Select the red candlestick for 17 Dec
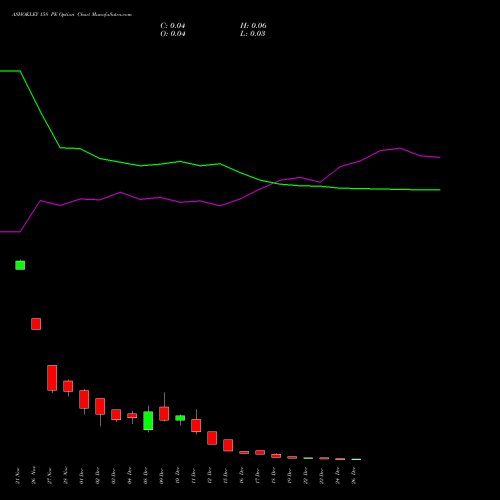Screen dimensions: 500x500 click(260, 452)
